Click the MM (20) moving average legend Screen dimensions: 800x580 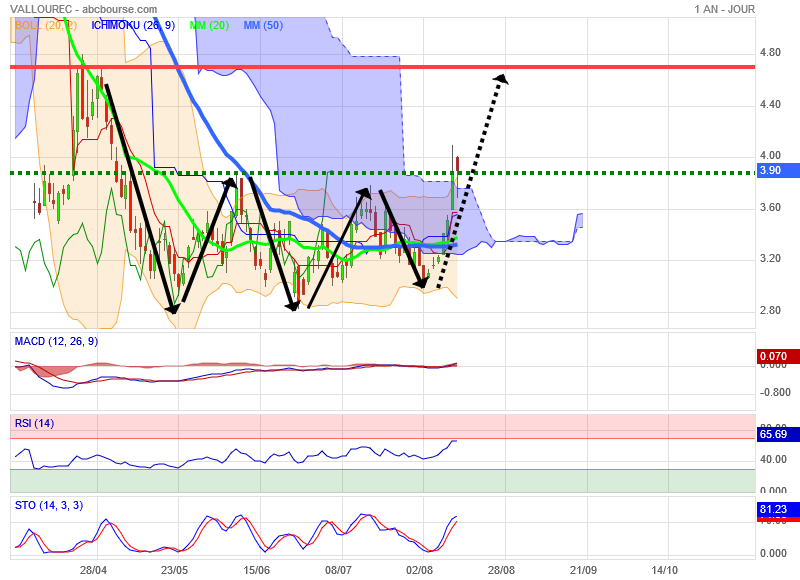pos(209,26)
